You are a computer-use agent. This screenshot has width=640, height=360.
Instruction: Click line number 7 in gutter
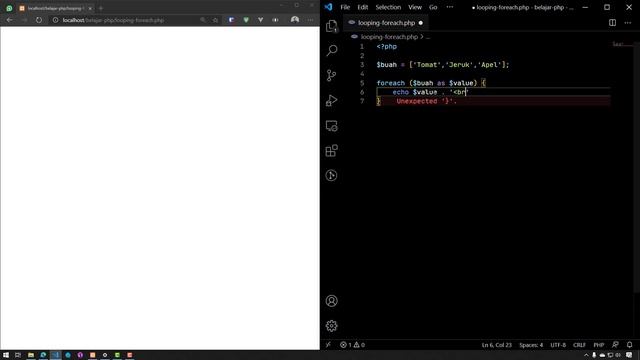click(362, 101)
